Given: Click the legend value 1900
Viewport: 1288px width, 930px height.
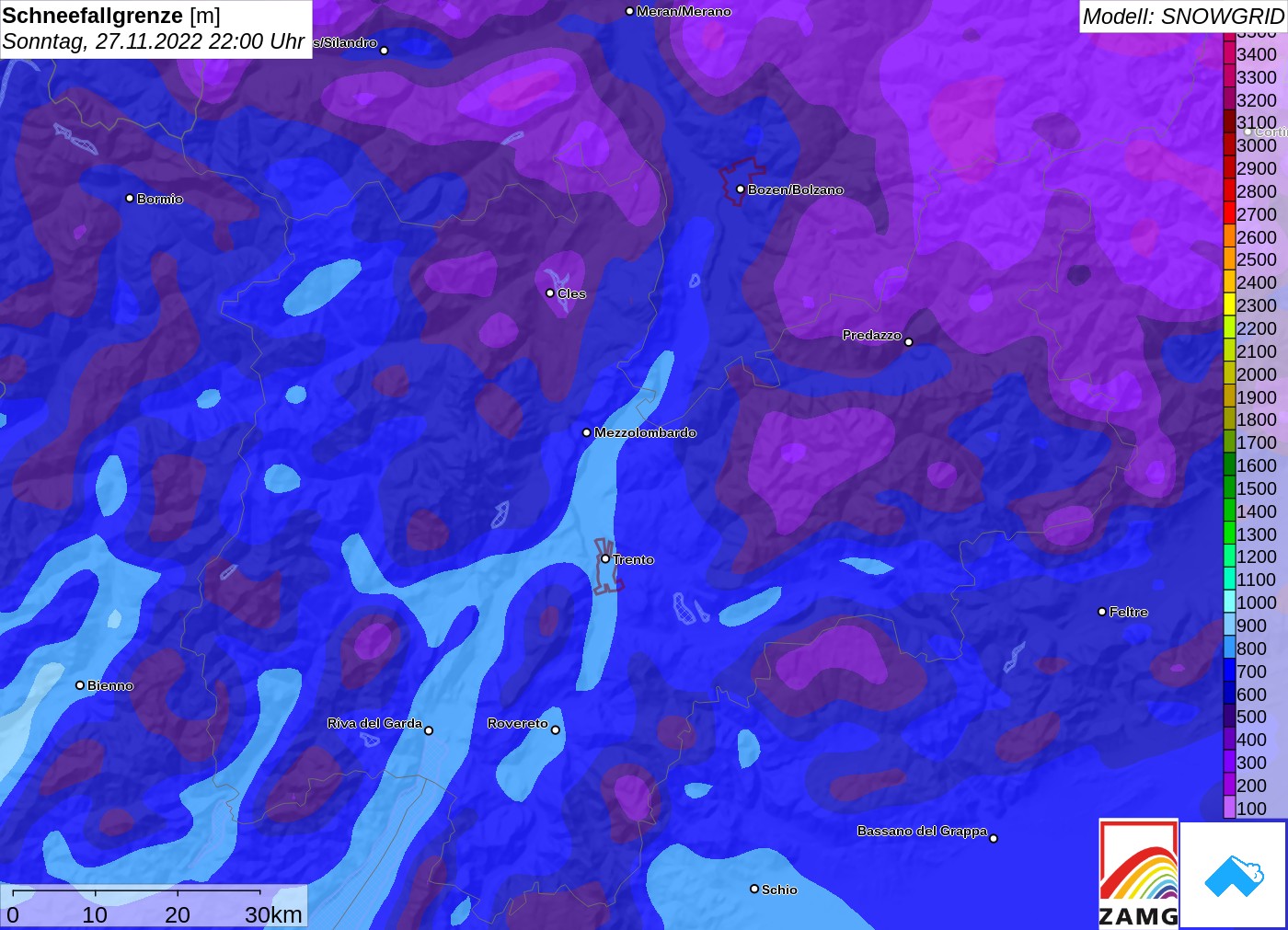Looking at the screenshot, I should [x=1257, y=396].
